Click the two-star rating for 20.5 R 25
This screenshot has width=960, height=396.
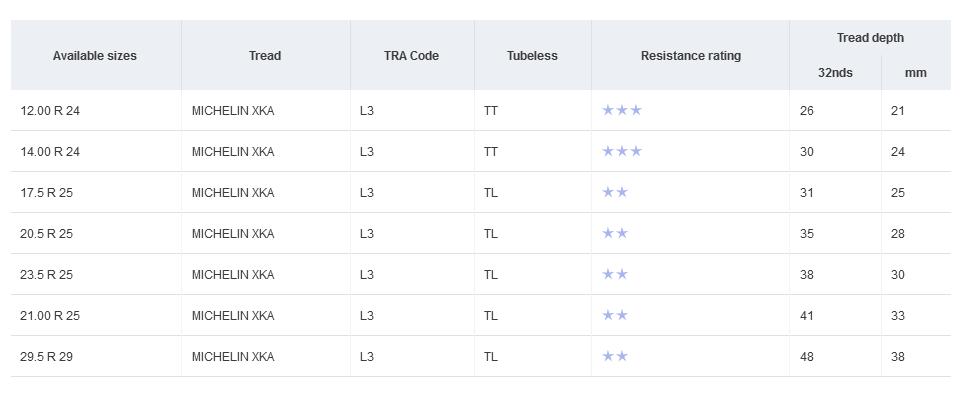tap(615, 233)
